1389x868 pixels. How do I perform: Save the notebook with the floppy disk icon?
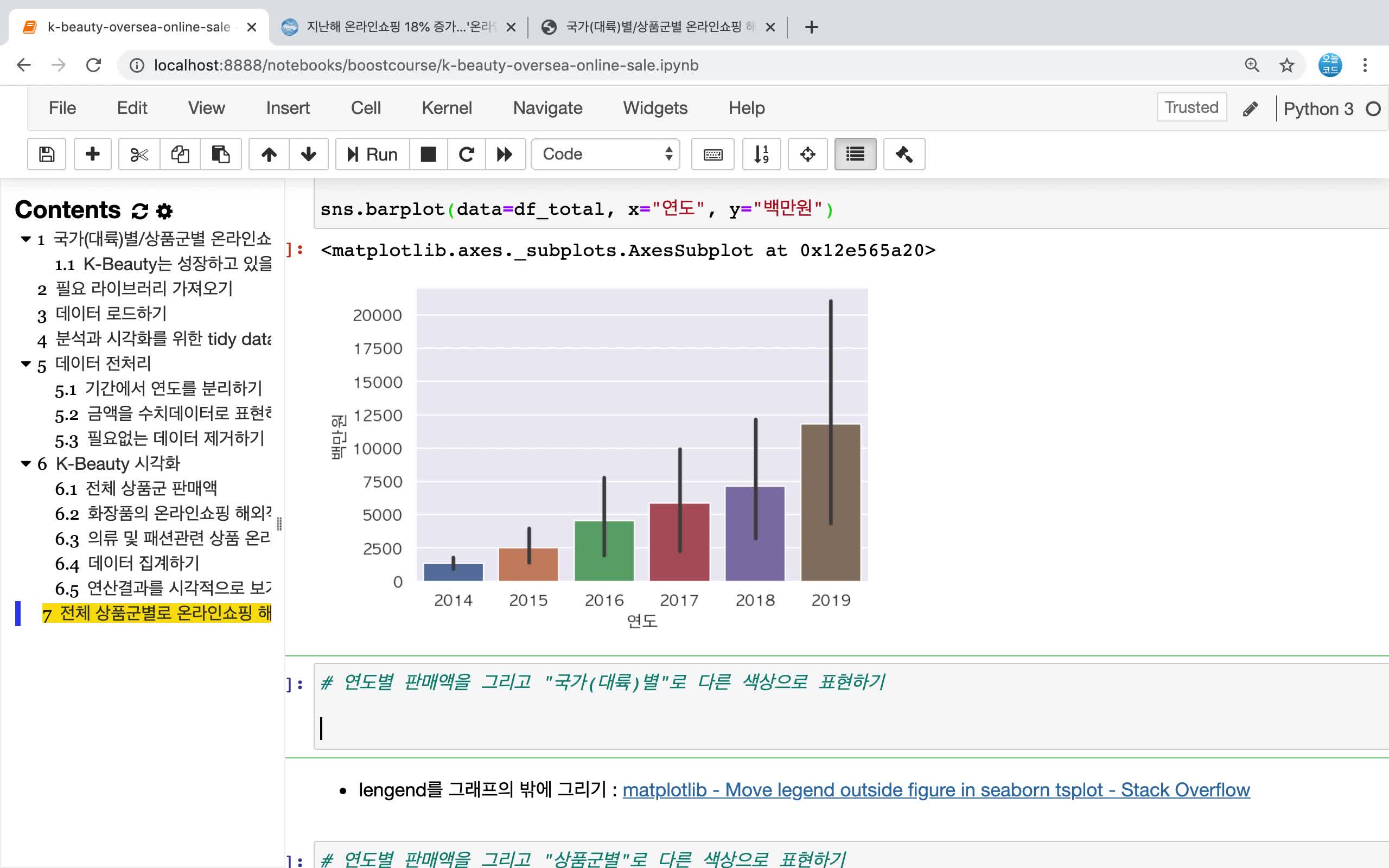47,154
